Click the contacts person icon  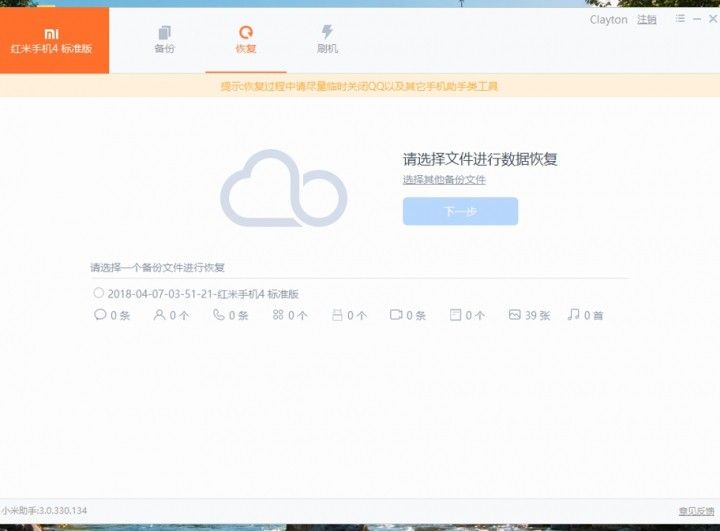159,315
